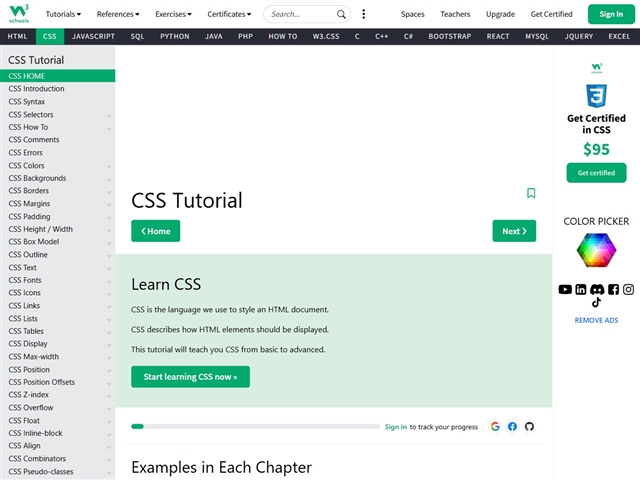Click the REMOVE ADS link
This screenshot has height=480, width=640.
[x=596, y=320]
